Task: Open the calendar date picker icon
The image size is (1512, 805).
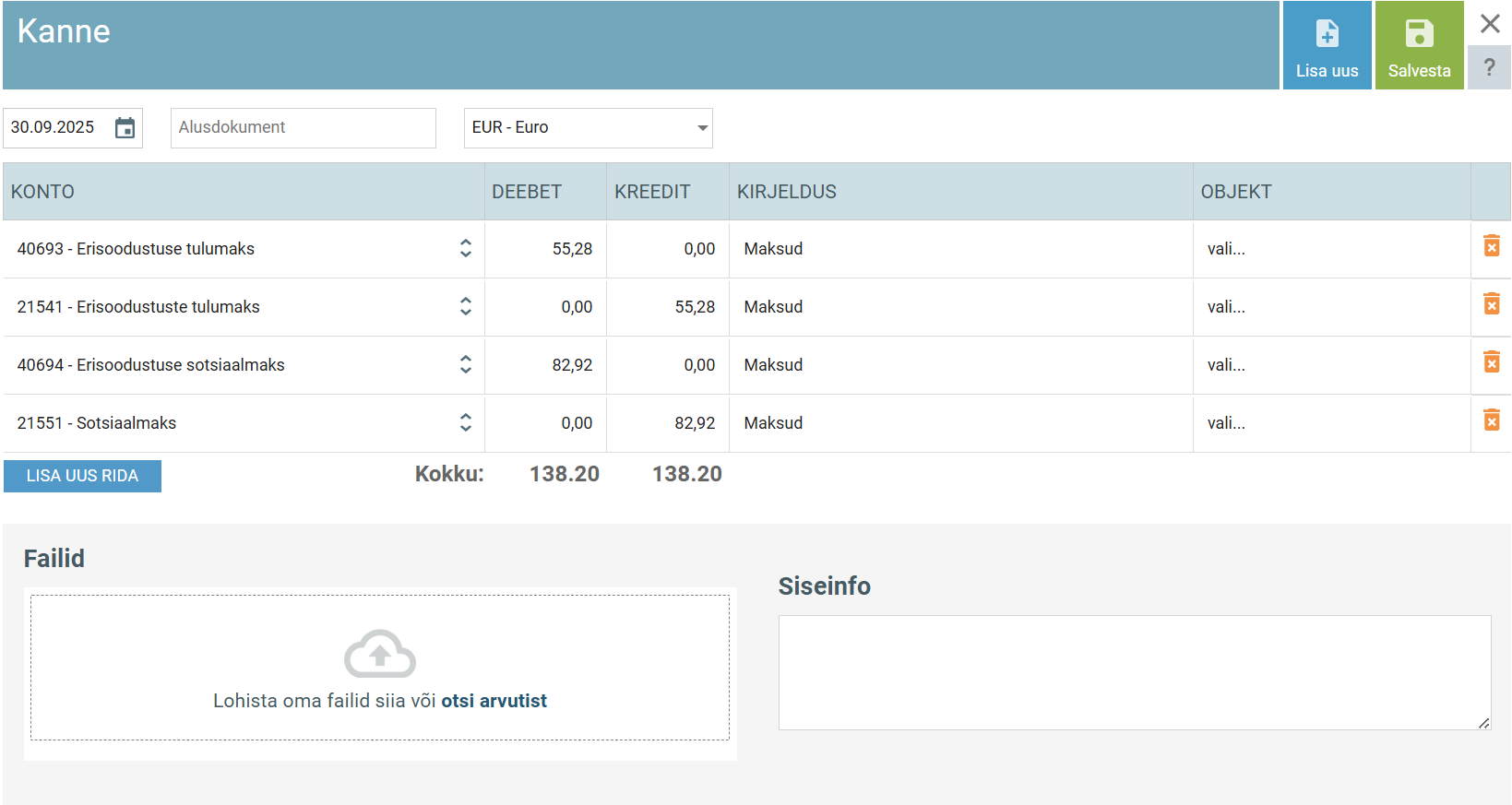Action: tap(125, 128)
